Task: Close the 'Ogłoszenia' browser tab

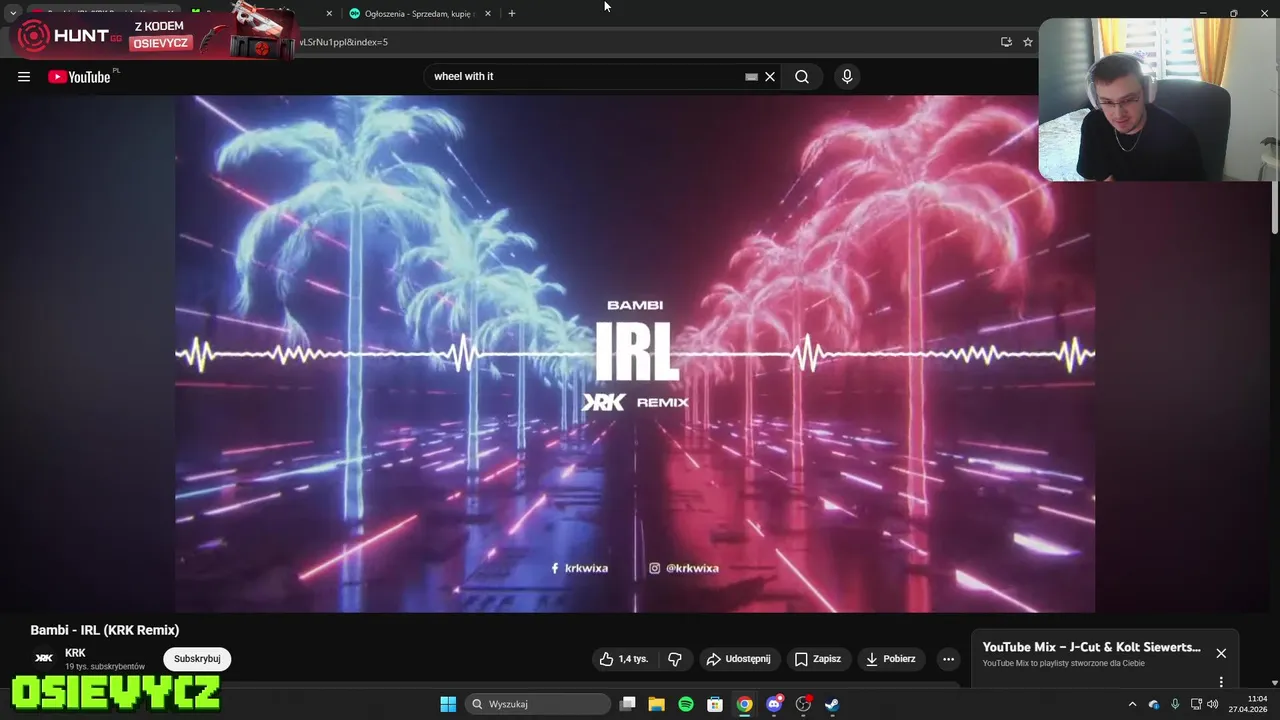Action: tap(488, 14)
